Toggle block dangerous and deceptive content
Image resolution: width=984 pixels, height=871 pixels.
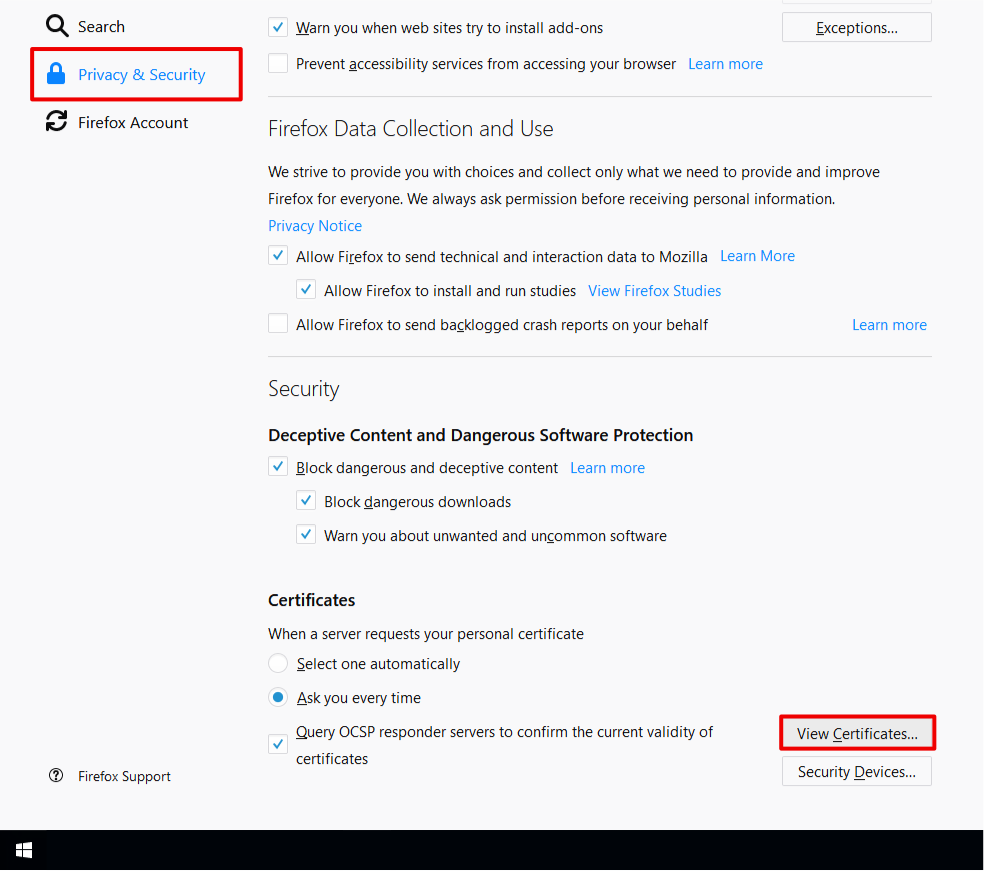point(278,467)
